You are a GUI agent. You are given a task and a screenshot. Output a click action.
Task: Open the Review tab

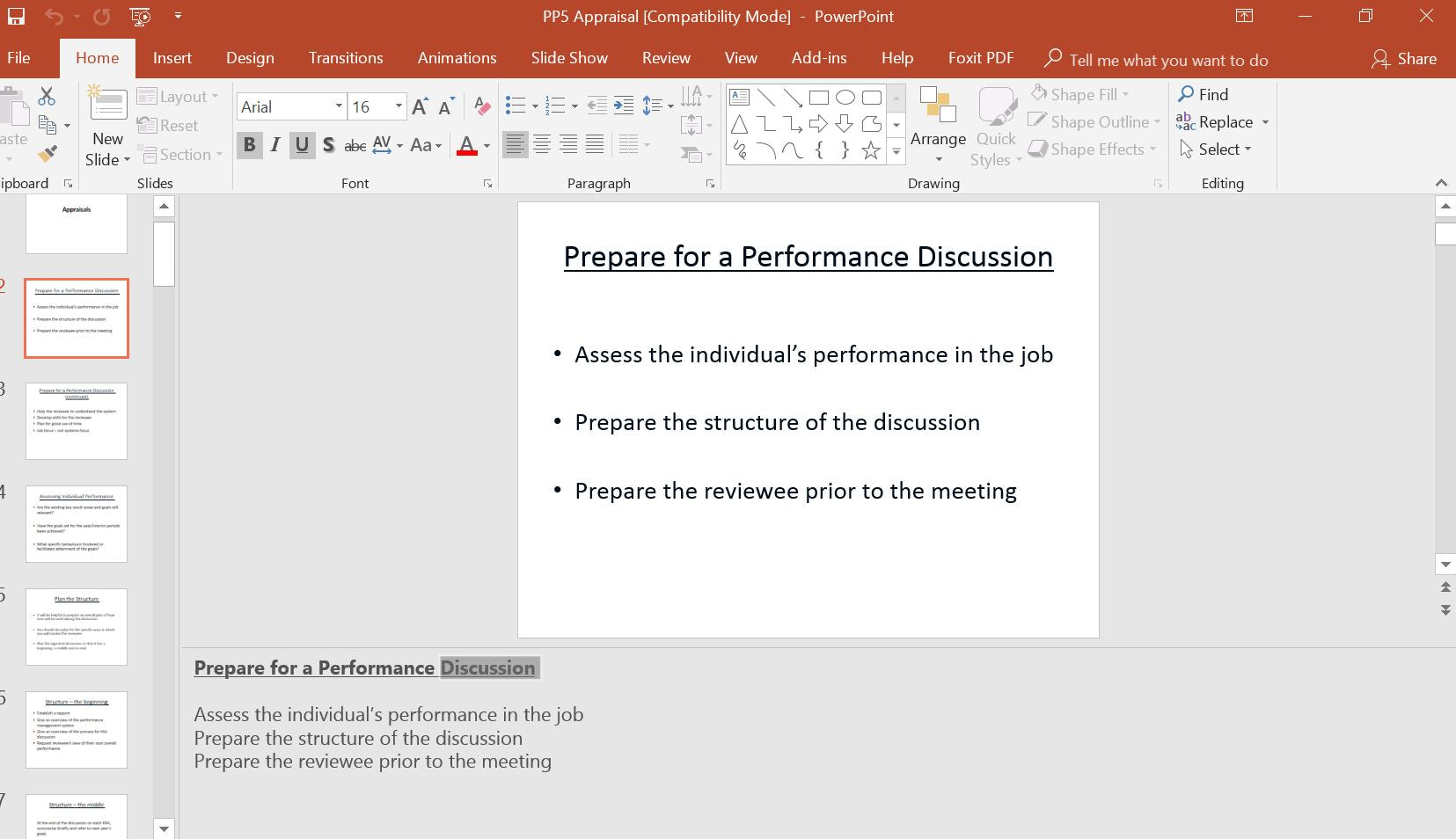666,58
